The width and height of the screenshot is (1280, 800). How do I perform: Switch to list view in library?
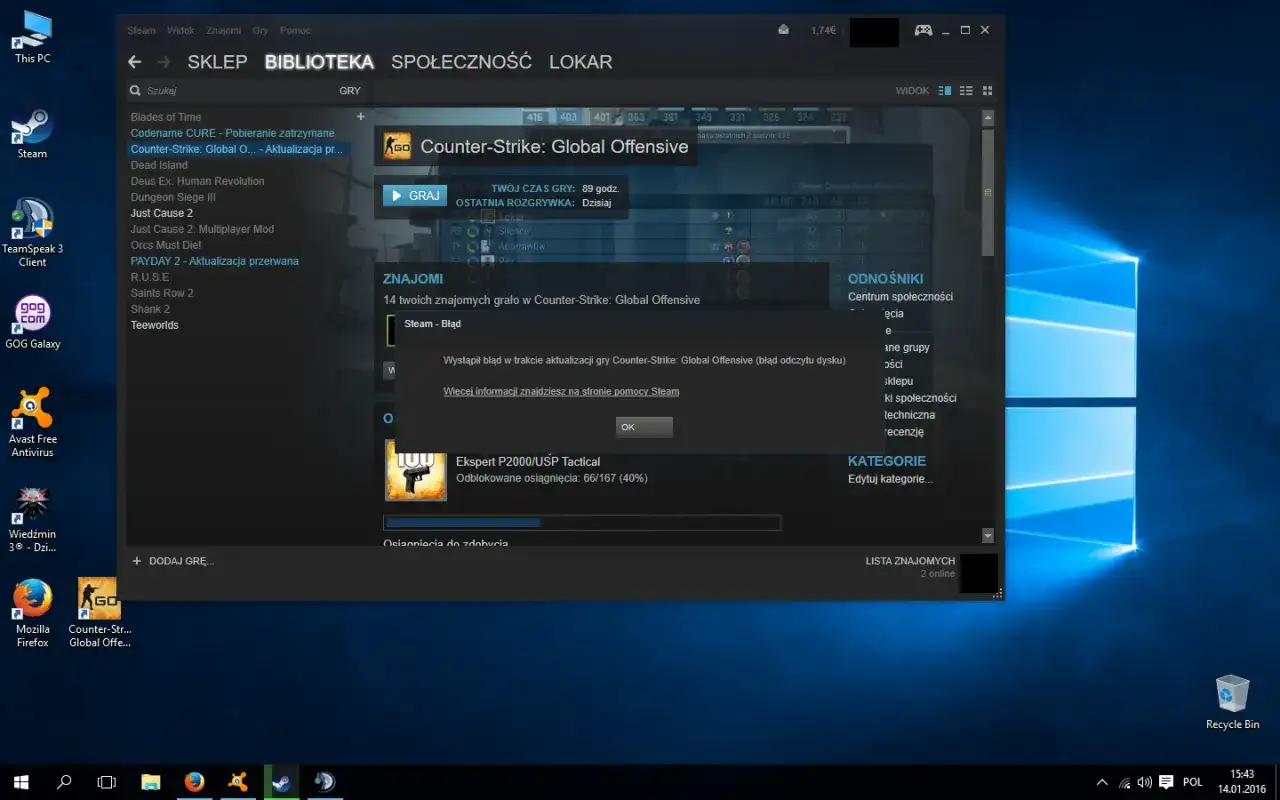tap(966, 90)
